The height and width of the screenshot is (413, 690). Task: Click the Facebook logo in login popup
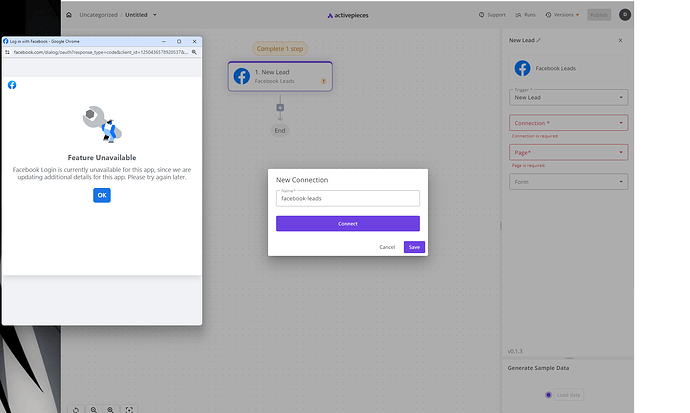pos(12,85)
